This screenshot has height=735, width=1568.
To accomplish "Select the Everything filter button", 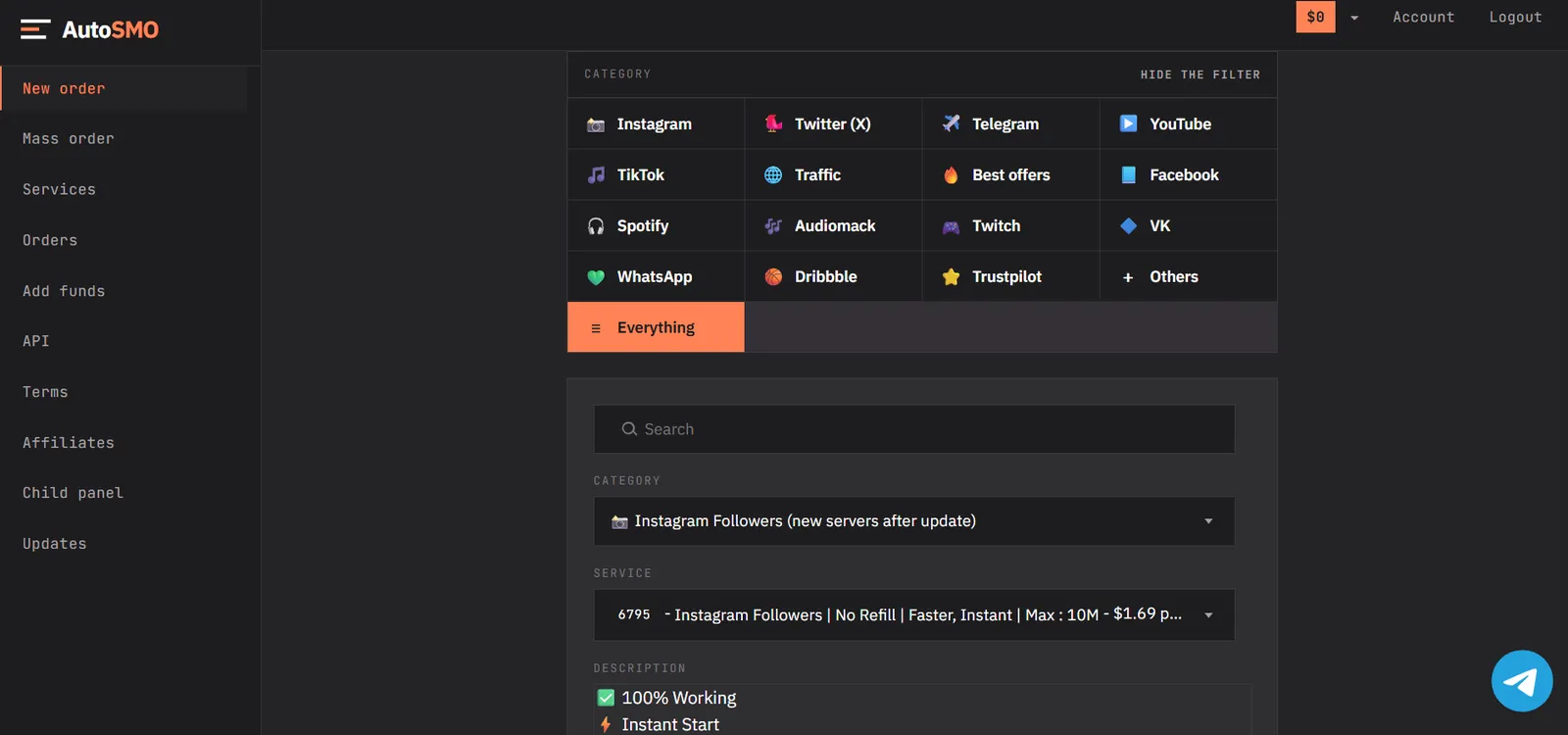I will 656,327.
